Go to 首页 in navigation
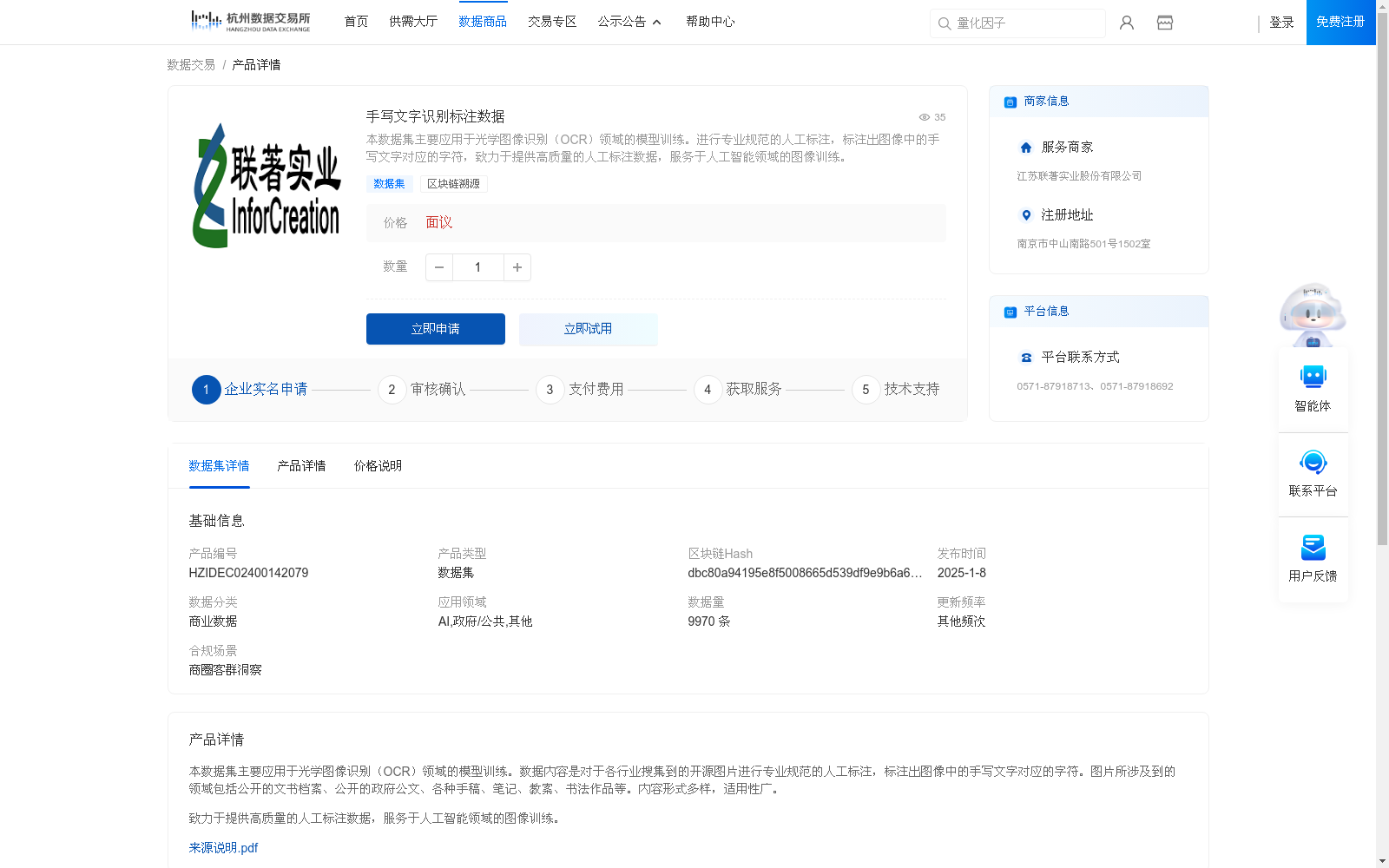 356,22
